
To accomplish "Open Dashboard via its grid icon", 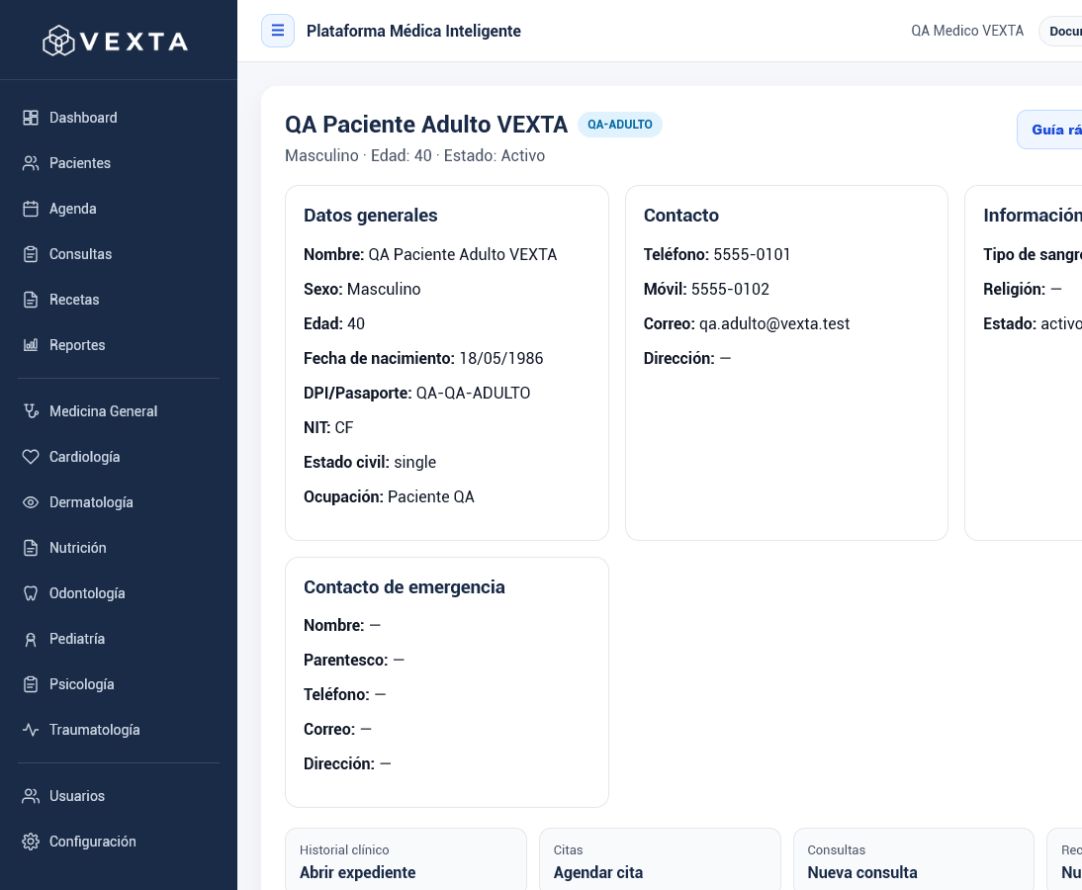I will click(x=30, y=118).
